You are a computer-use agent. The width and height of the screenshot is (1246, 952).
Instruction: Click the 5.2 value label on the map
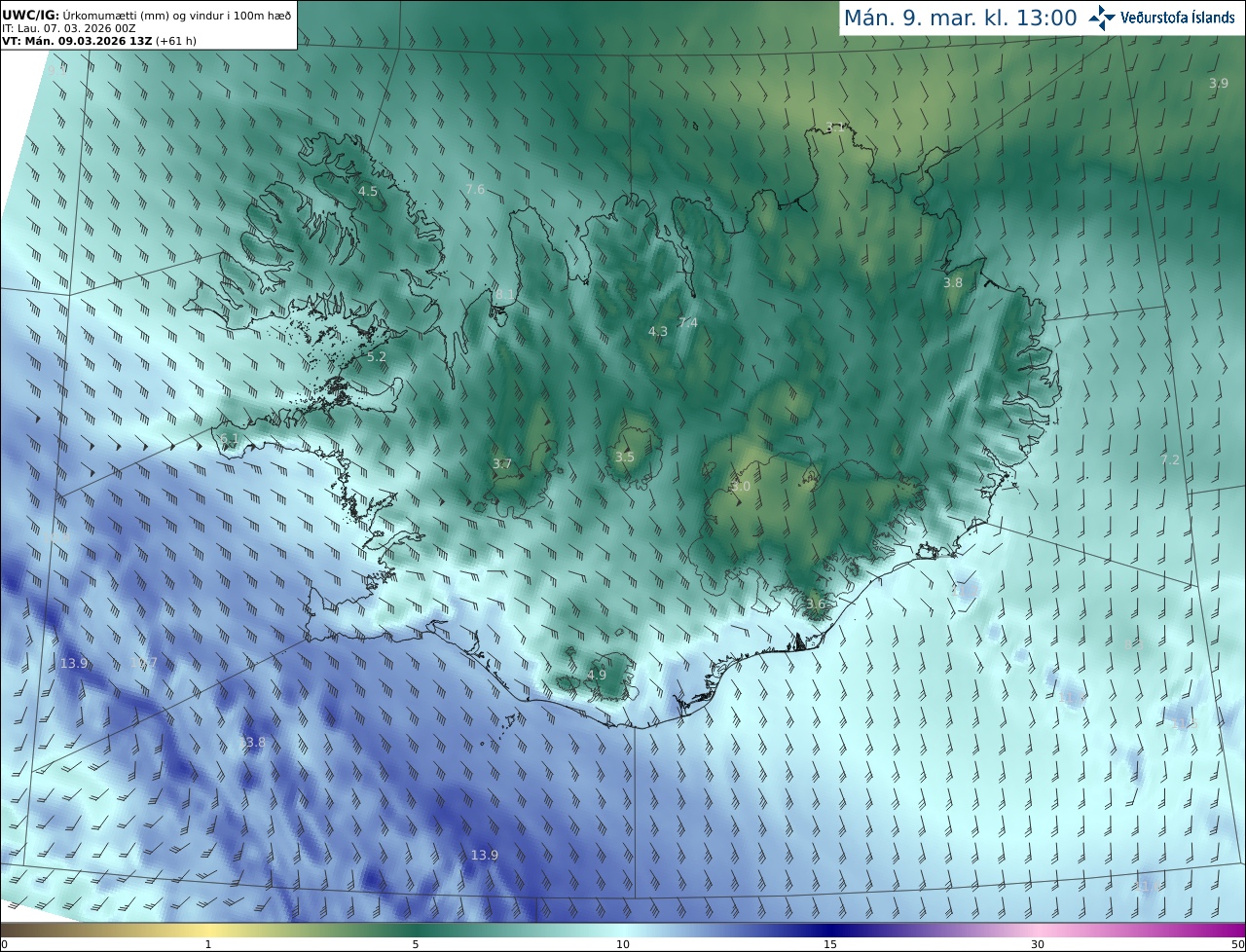click(x=377, y=357)
